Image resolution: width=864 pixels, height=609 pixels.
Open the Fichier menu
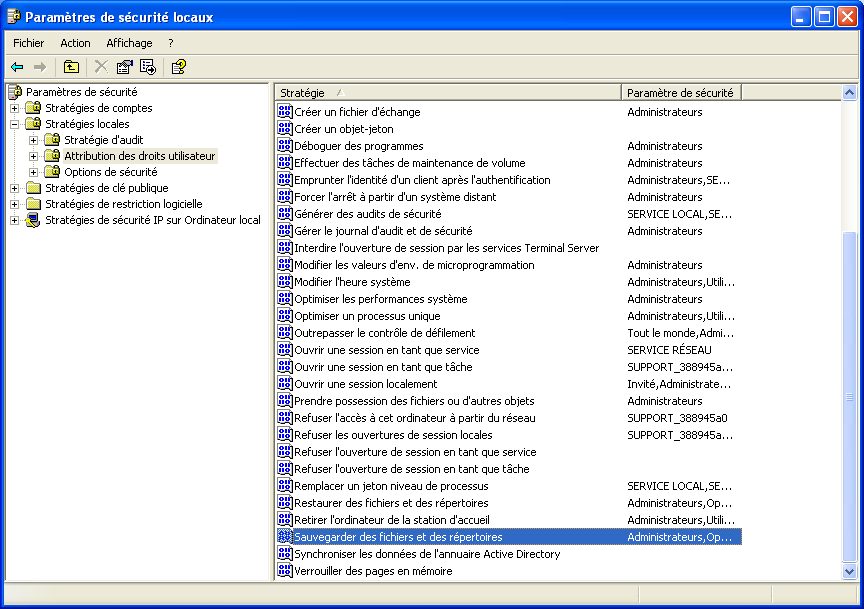pos(28,43)
